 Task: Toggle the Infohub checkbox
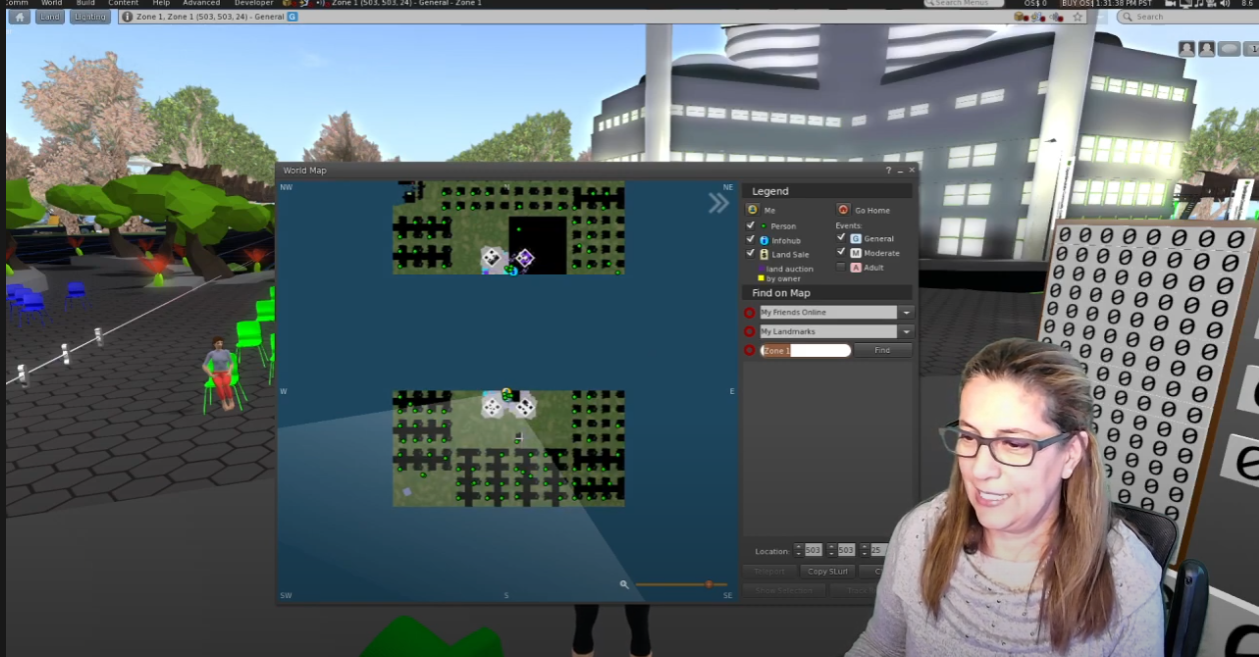tap(751, 240)
